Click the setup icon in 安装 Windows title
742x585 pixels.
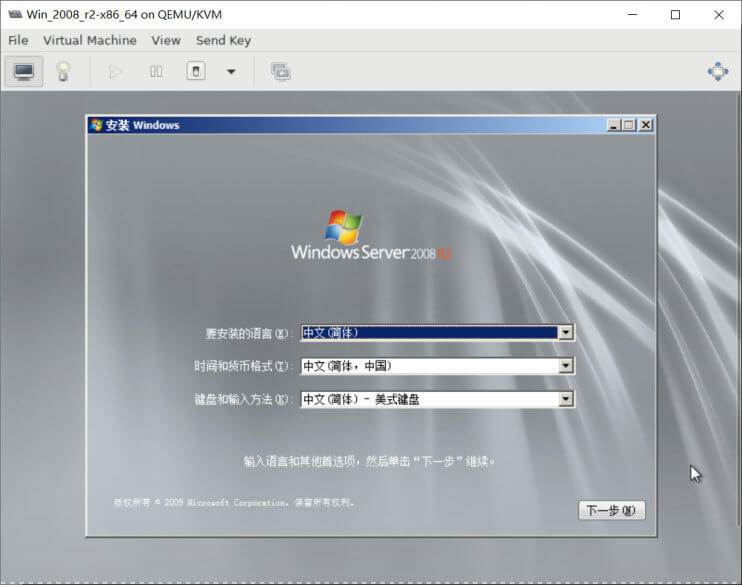point(97,125)
